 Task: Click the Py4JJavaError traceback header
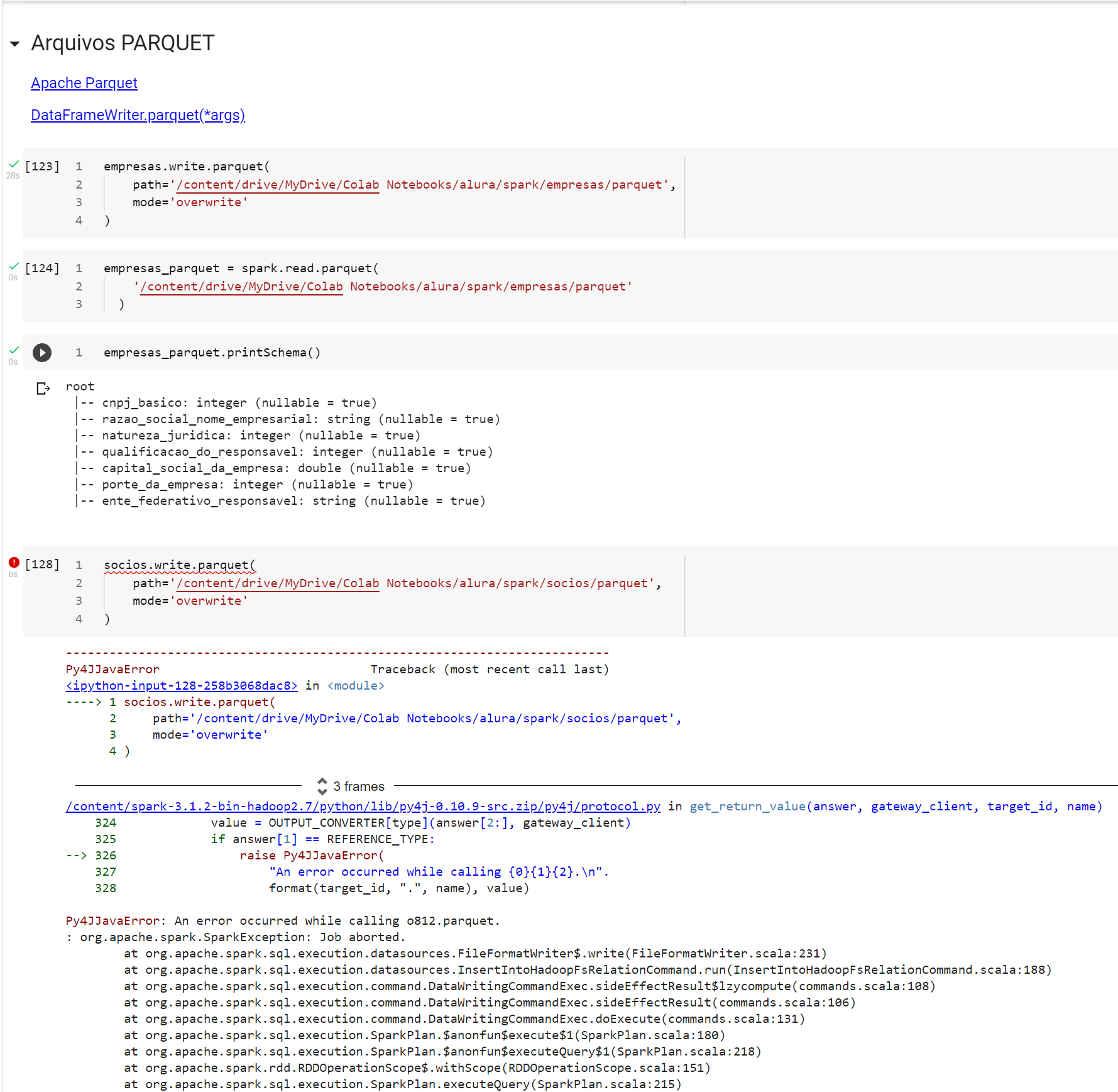click(x=112, y=670)
